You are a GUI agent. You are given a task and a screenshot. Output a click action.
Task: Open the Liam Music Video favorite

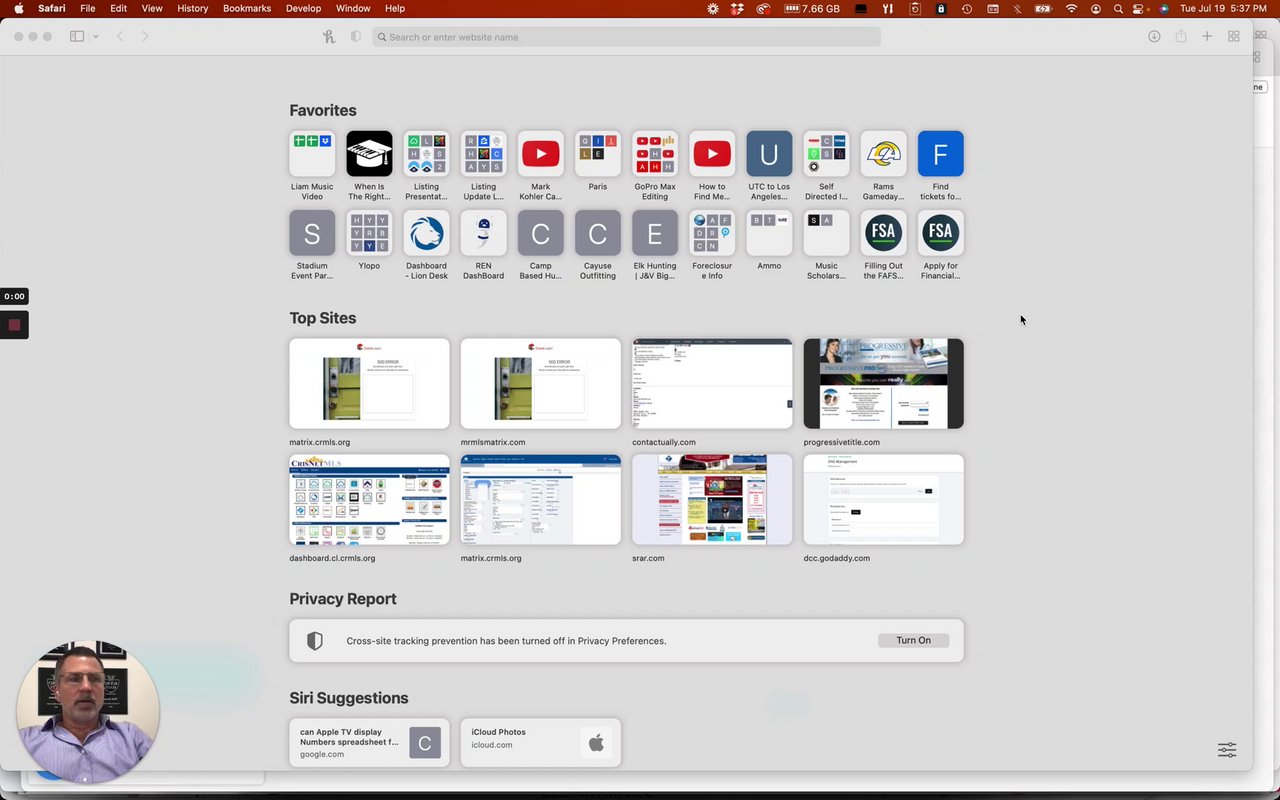click(x=312, y=154)
